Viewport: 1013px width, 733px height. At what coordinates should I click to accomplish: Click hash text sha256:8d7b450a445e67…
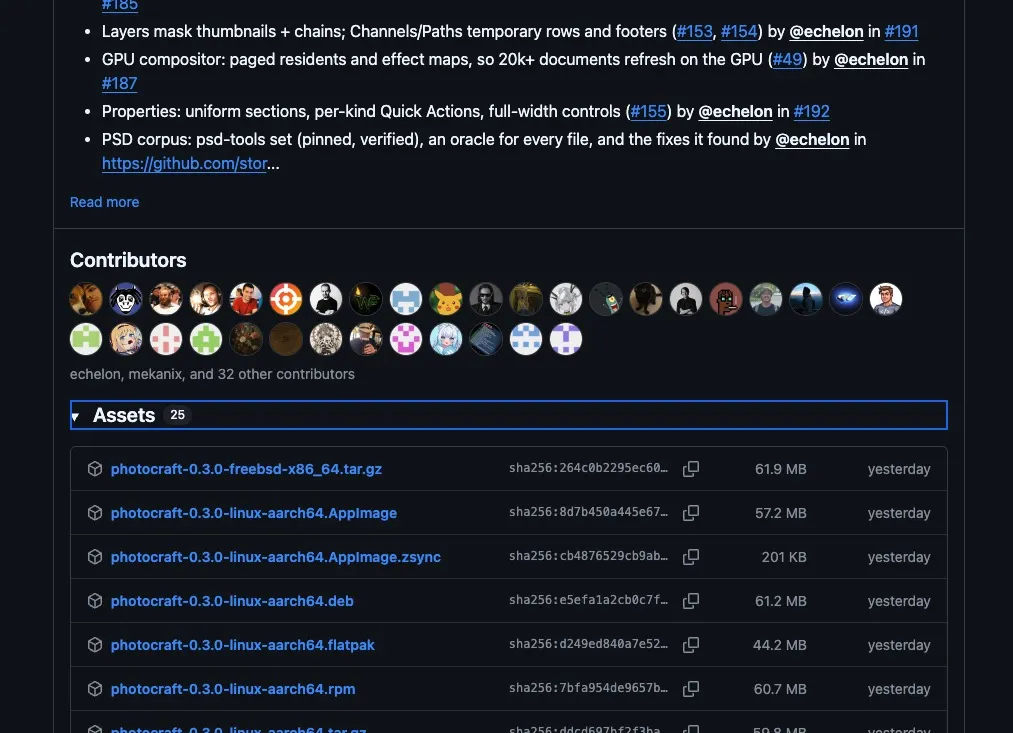589,511
